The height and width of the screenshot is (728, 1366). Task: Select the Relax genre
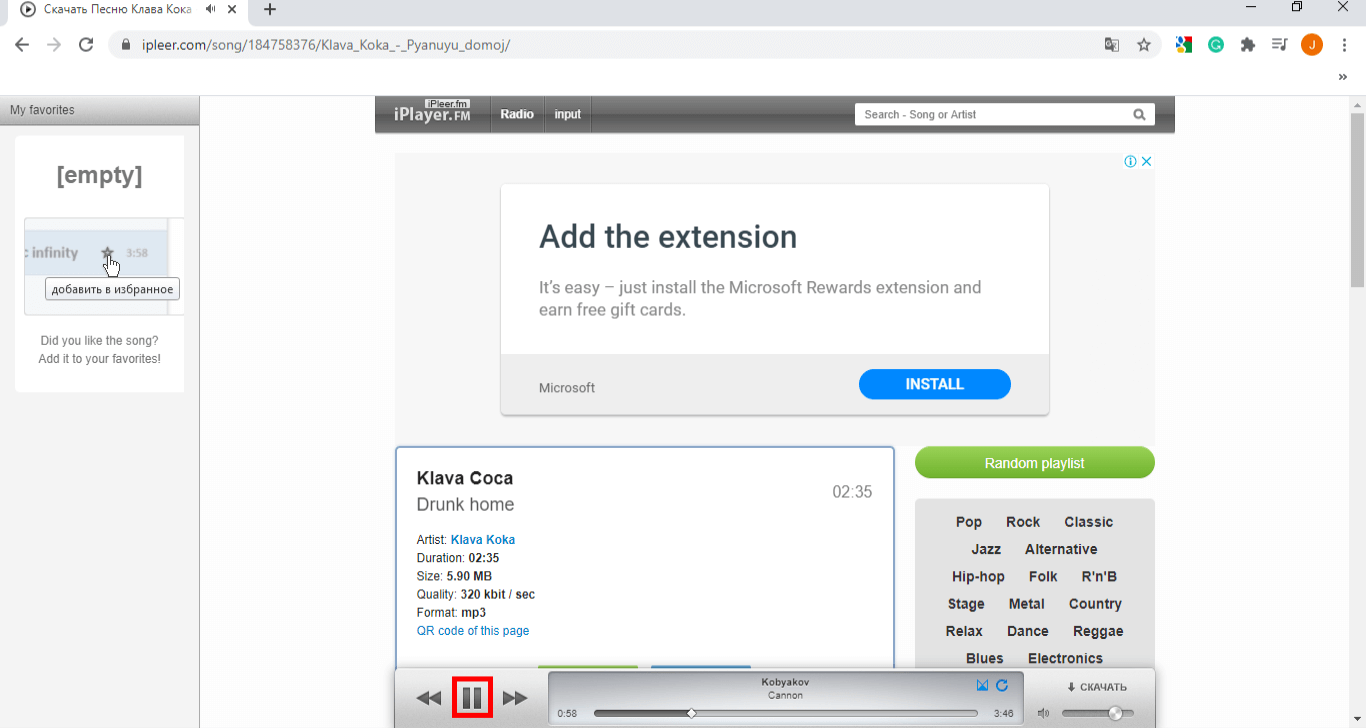tap(964, 631)
